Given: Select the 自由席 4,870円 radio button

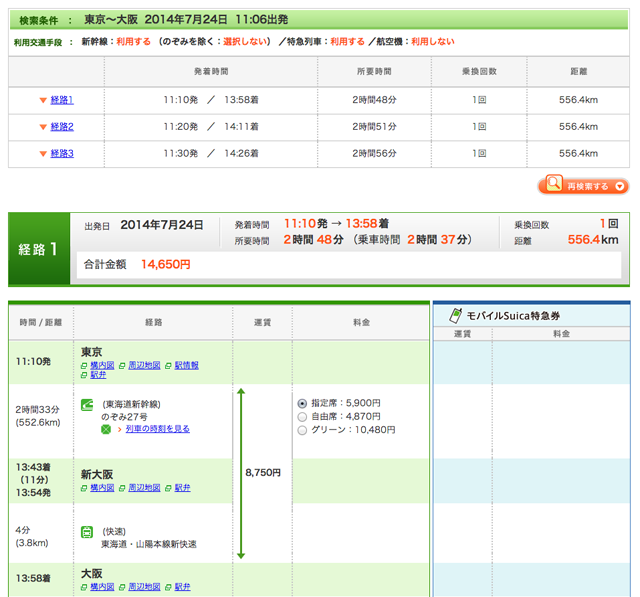Looking at the screenshot, I should tap(302, 417).
